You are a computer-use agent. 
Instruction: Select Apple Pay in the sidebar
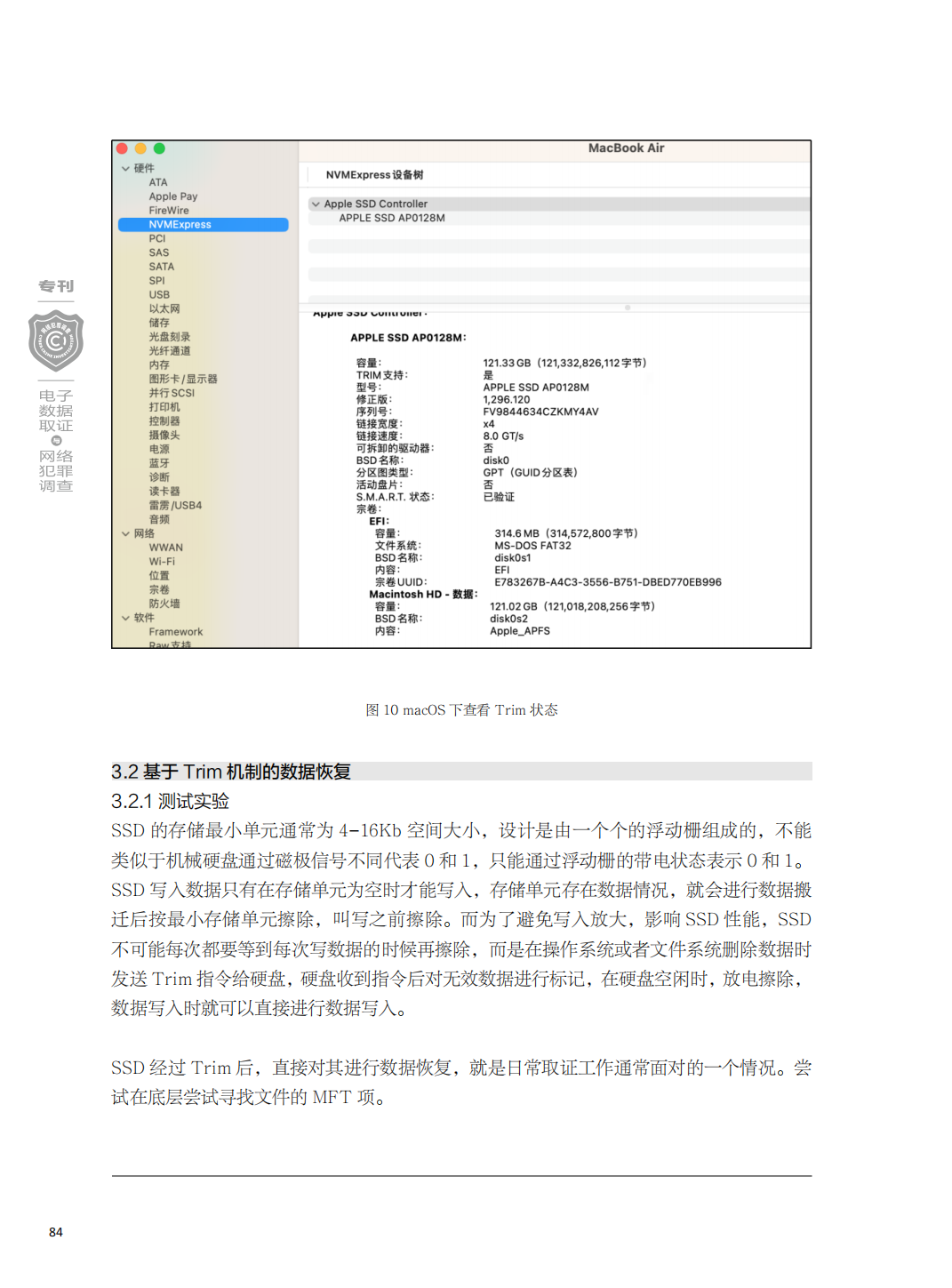pyautogui.click(x=173, y=196)
